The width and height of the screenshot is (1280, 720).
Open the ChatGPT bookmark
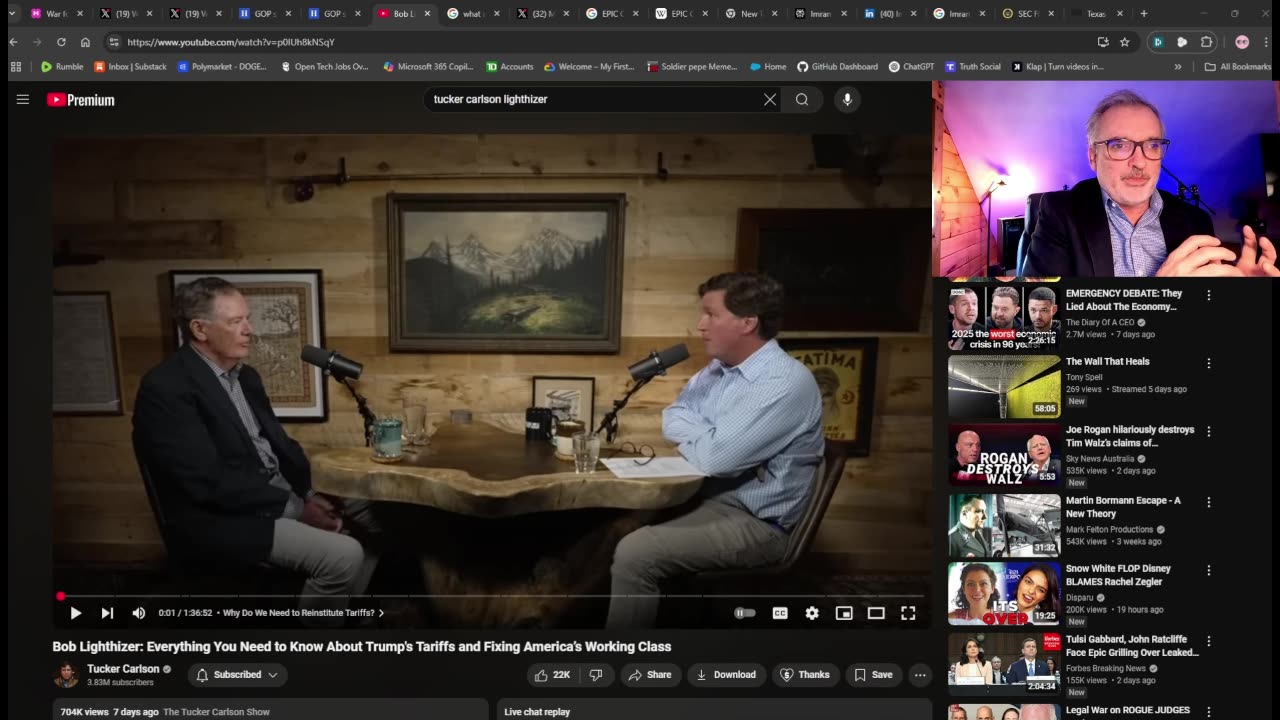(912, 67)
